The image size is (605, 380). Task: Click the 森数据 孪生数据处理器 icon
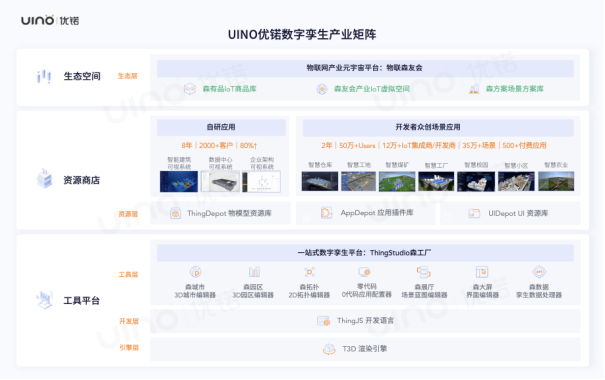539,272
